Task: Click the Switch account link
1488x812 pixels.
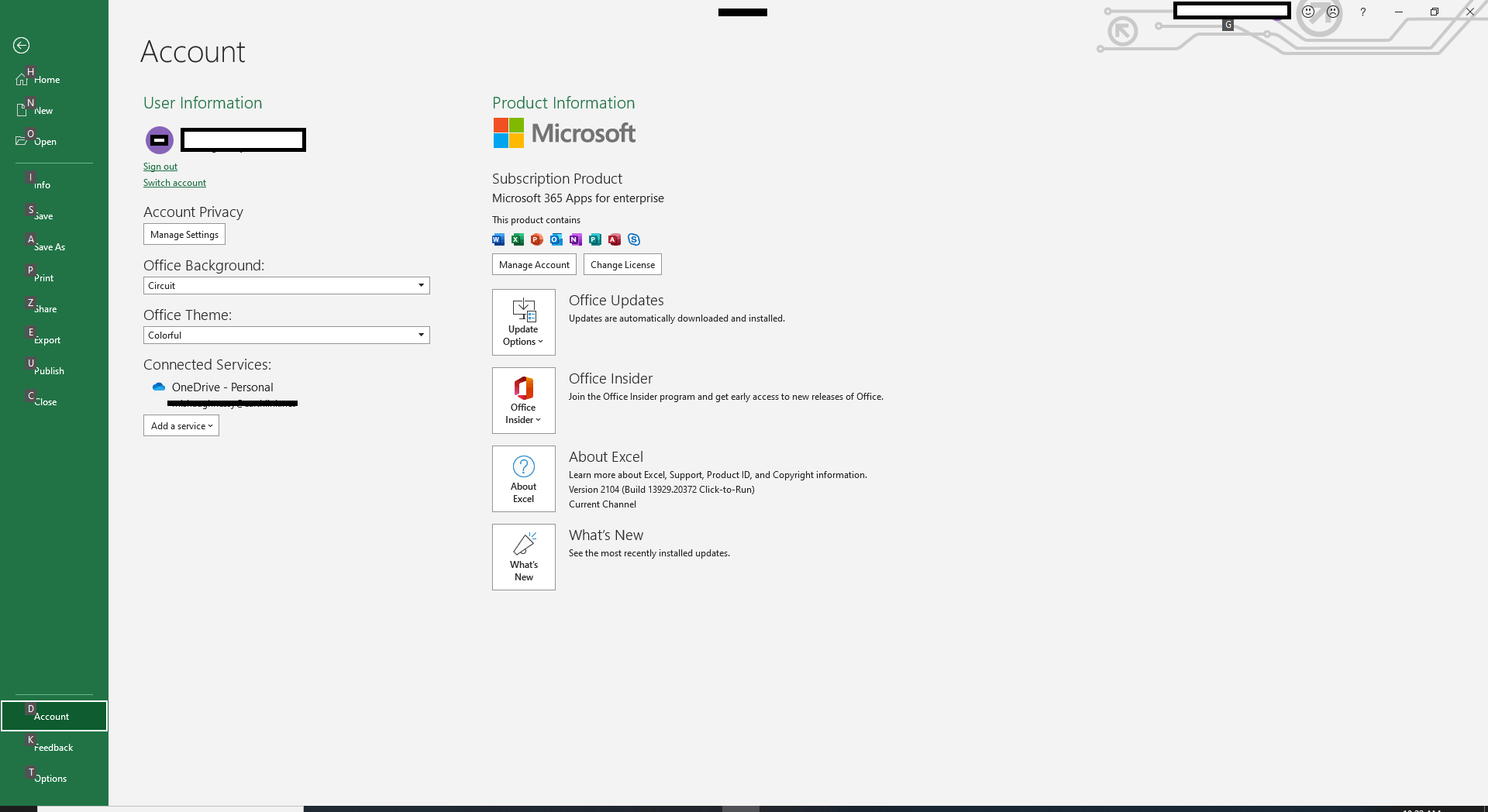Action: [174, 183]
